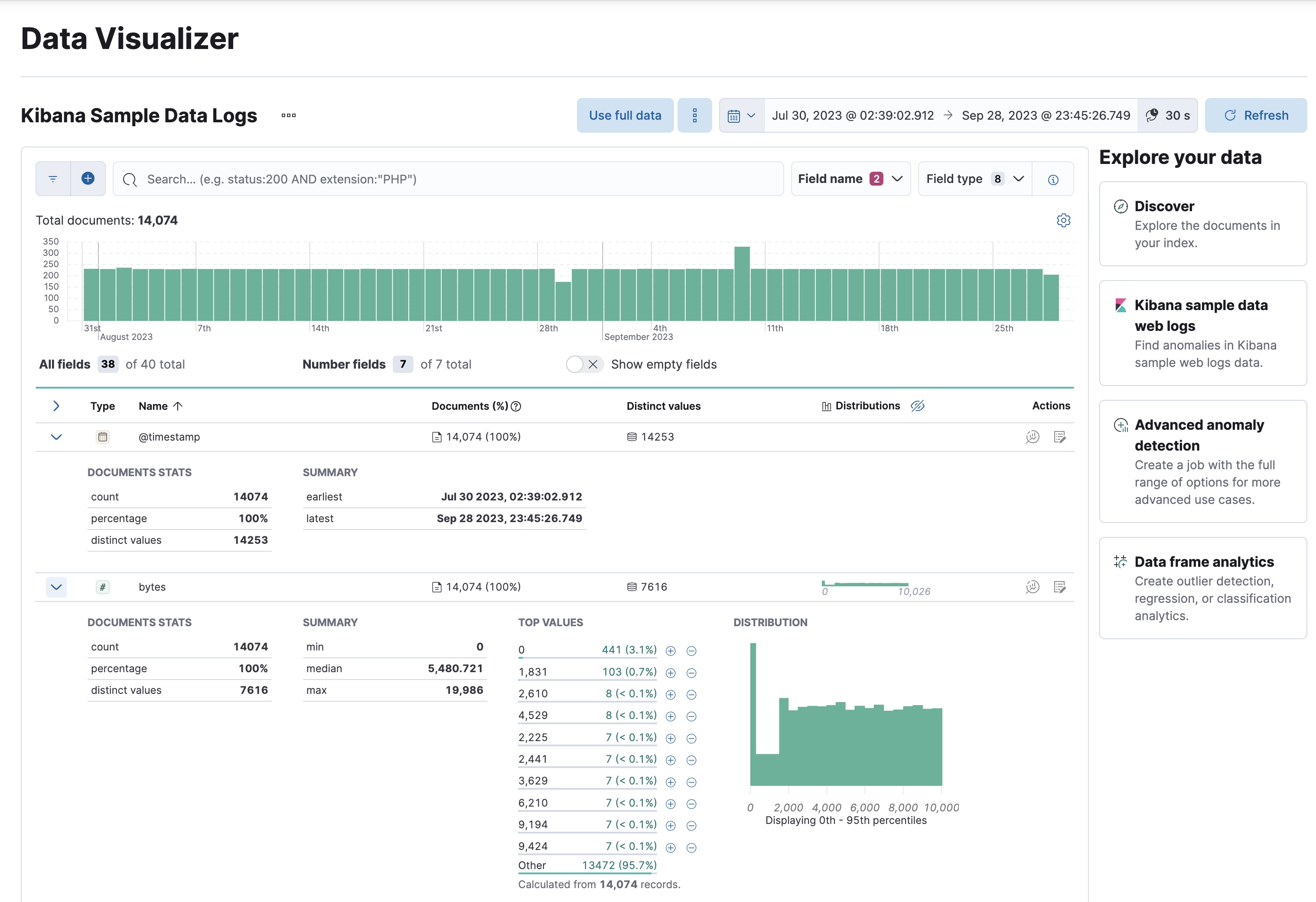
Task: Open the filter fields options icon
Action: click(x=52, y=179)
